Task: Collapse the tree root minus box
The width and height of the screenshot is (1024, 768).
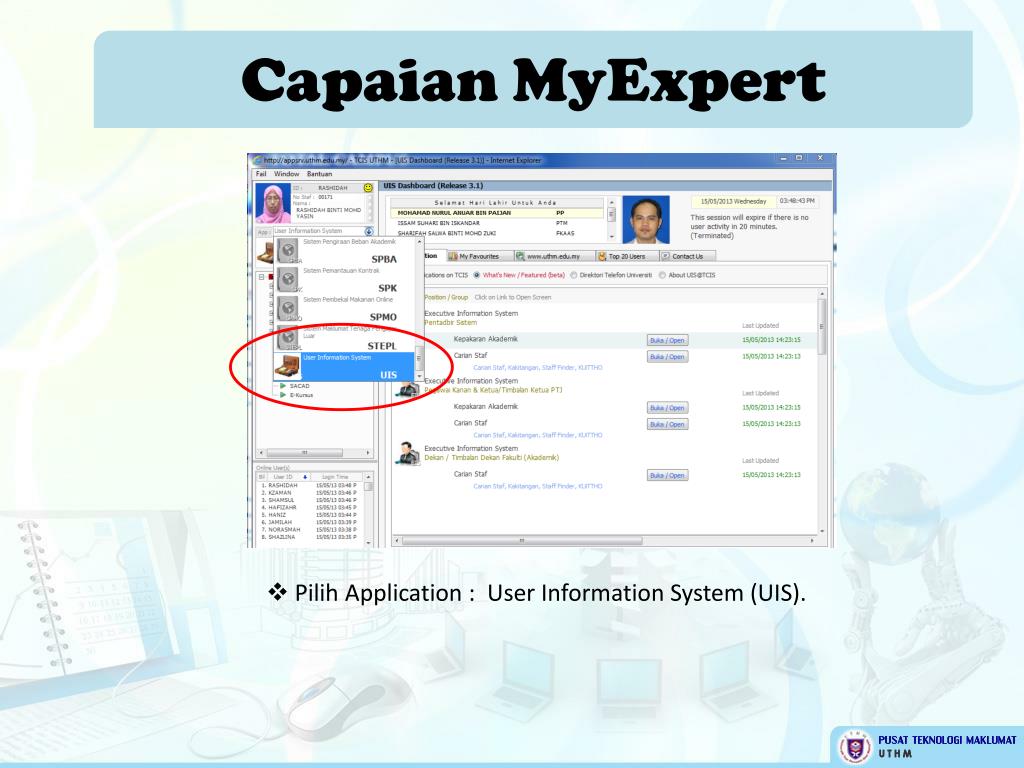Action: pos(261,277)
